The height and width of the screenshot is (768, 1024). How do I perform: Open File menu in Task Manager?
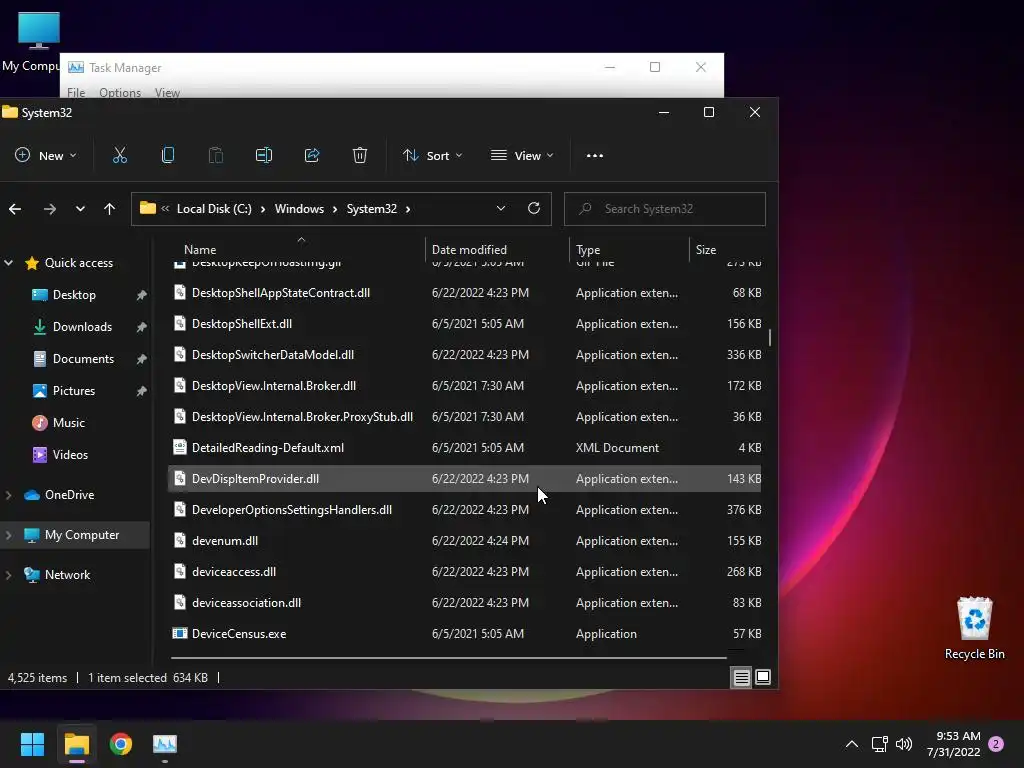pos(76,93)
